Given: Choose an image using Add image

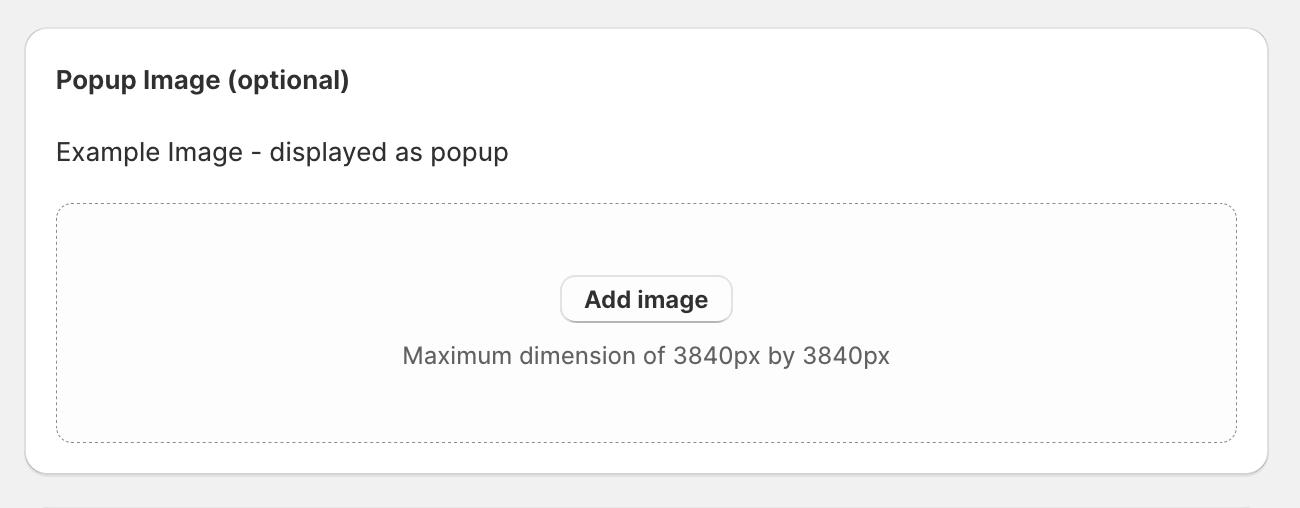Looking at the screenshot, I should 646,300.
